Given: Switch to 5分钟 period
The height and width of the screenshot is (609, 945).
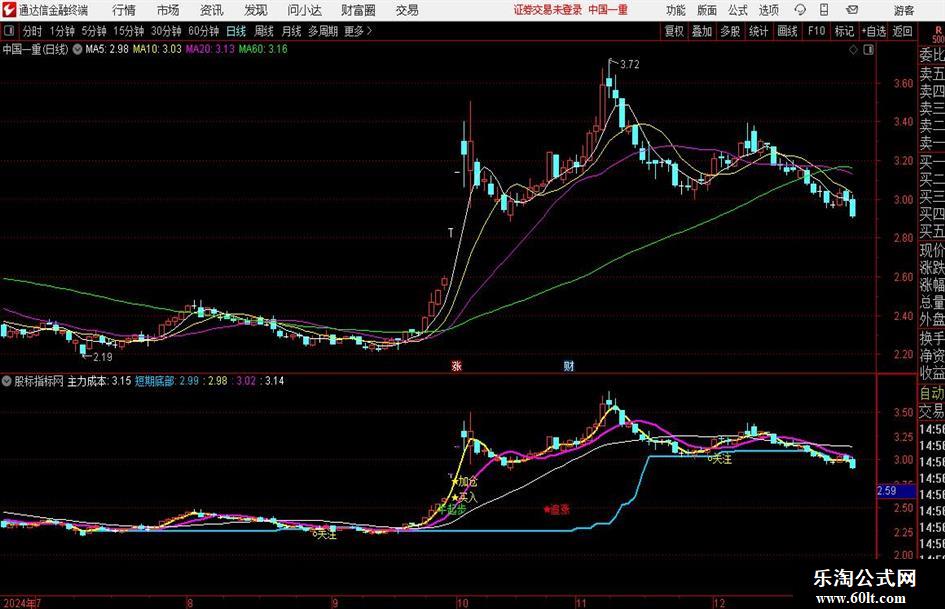Looking at the screenshot, I should pos(94,31).
